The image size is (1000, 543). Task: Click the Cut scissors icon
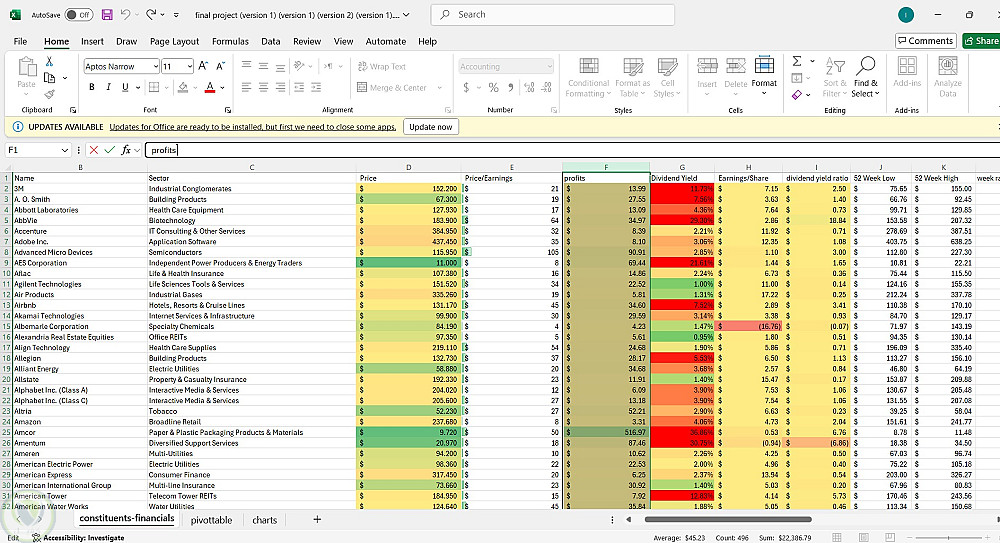tap(49, 62)
